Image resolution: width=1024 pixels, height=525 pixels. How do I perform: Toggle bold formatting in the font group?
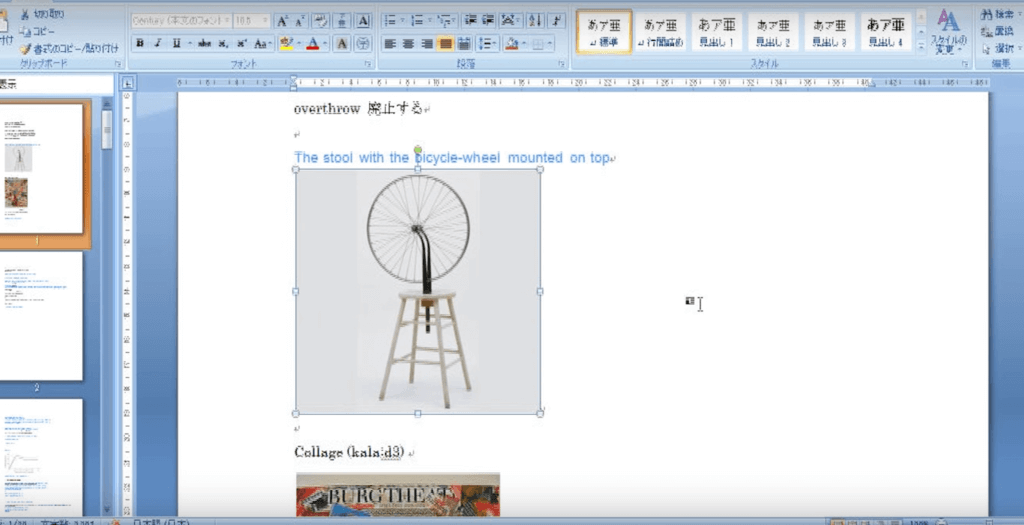pos(139,43)
